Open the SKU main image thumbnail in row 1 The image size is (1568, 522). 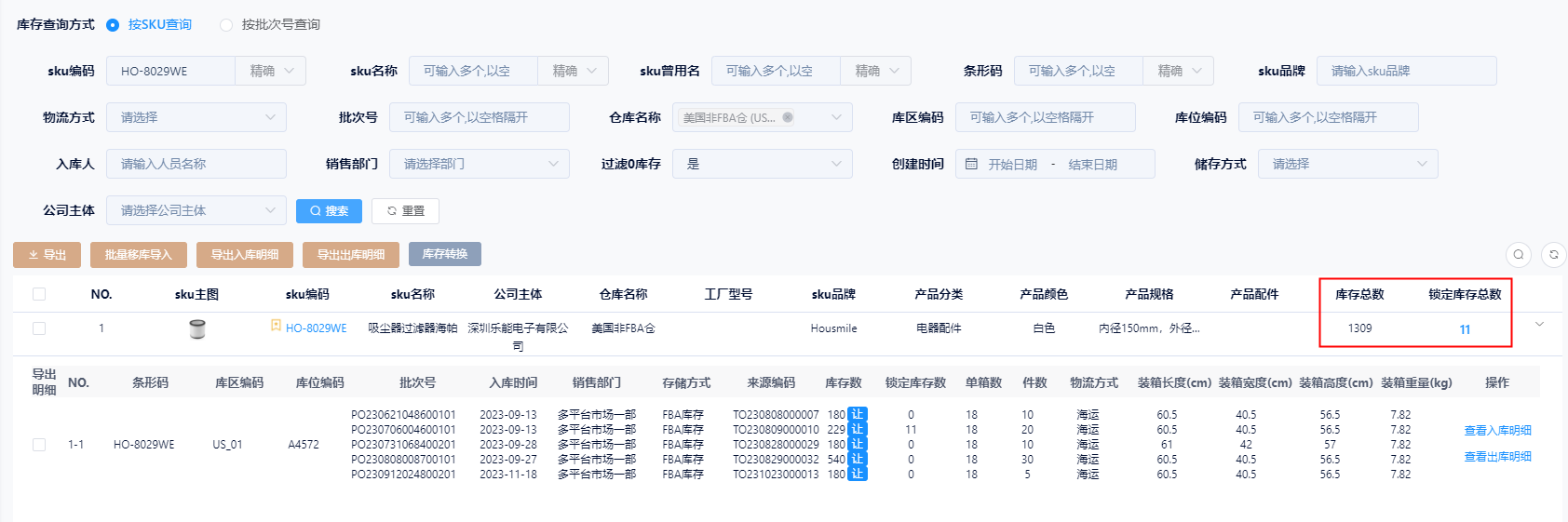point(196,328)
